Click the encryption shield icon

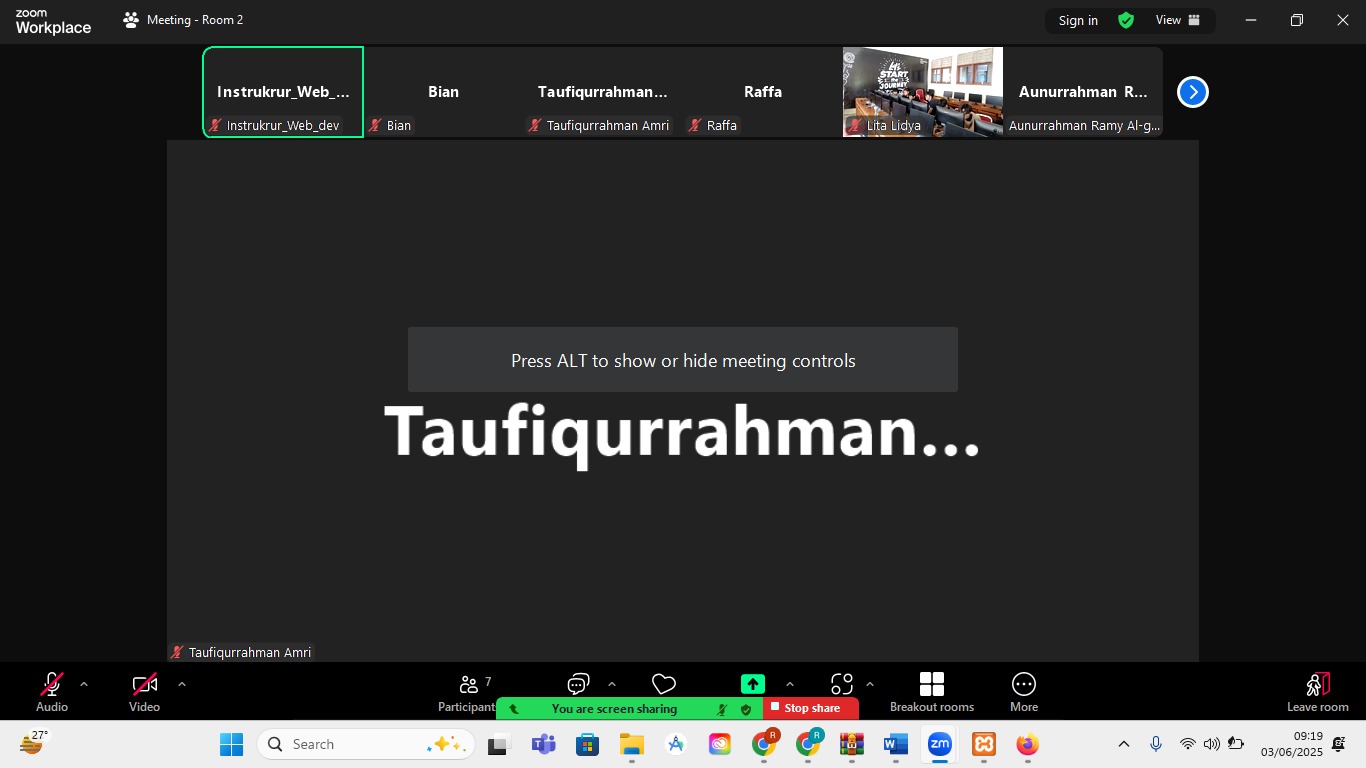[x=1126, y=20]
